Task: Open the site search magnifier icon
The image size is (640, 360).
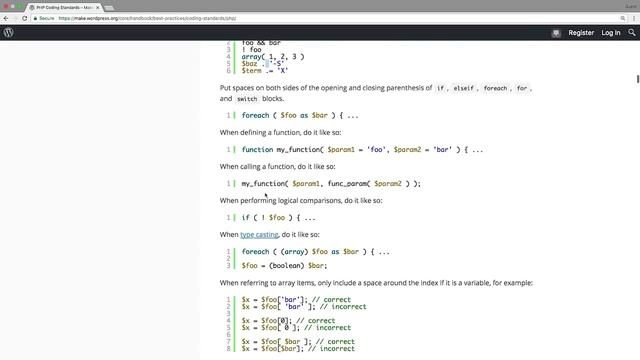Action: click(632, 33)
